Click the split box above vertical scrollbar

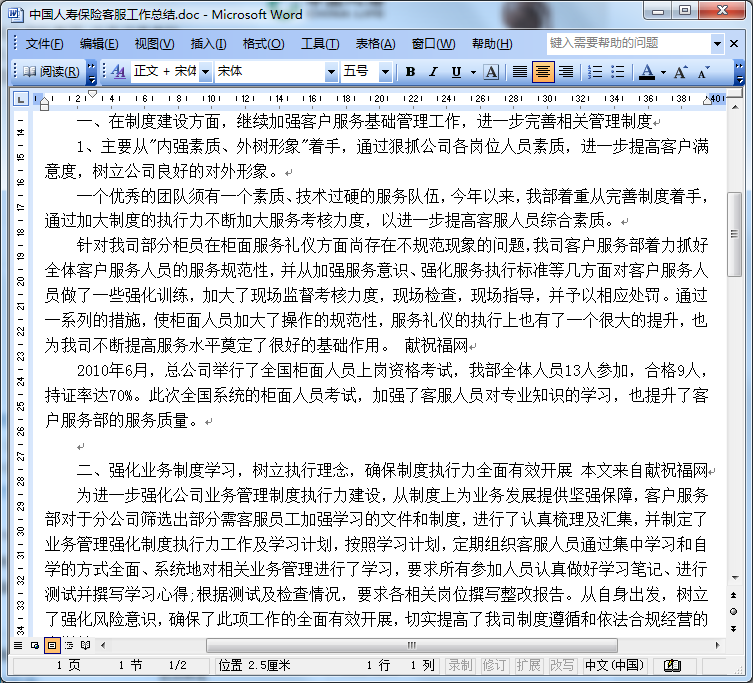[x=734, y=93]
